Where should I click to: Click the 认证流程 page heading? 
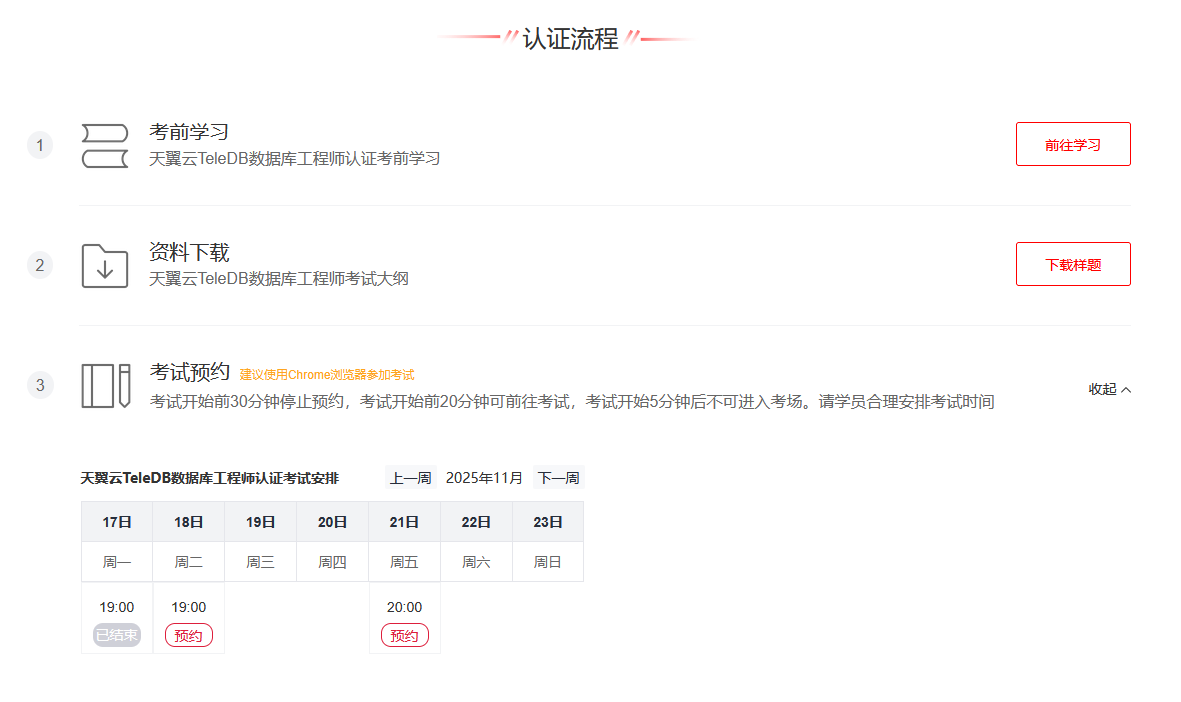click(x=570, y=38)
